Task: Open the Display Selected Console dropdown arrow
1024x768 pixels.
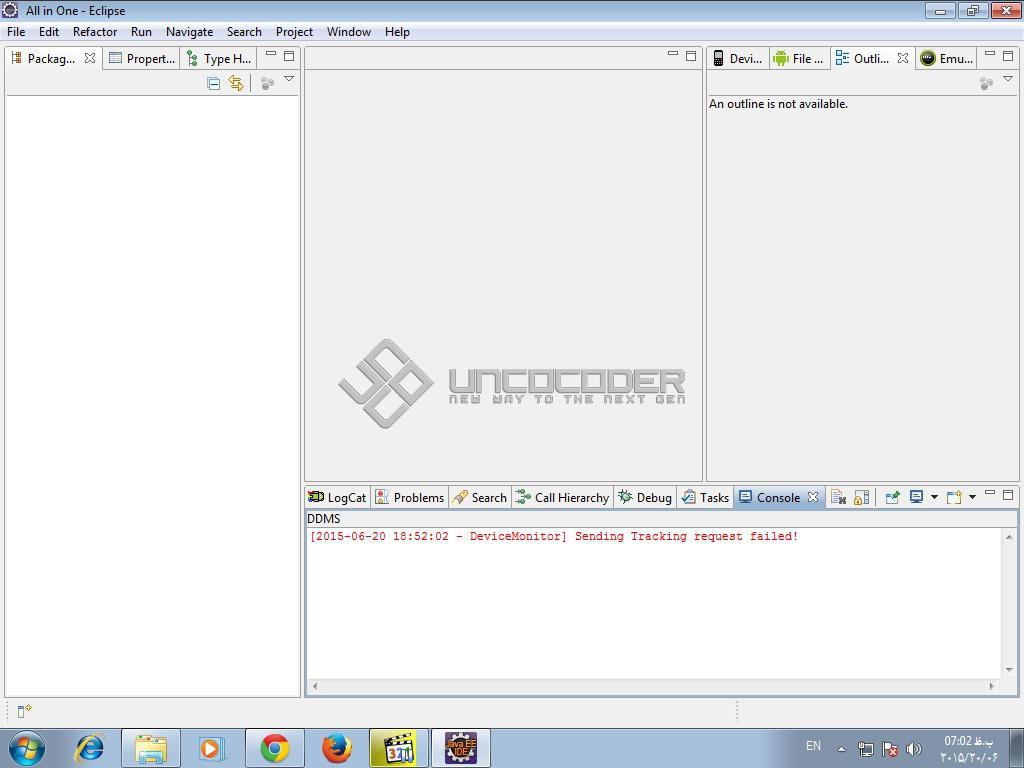Action: coord(934,498)
